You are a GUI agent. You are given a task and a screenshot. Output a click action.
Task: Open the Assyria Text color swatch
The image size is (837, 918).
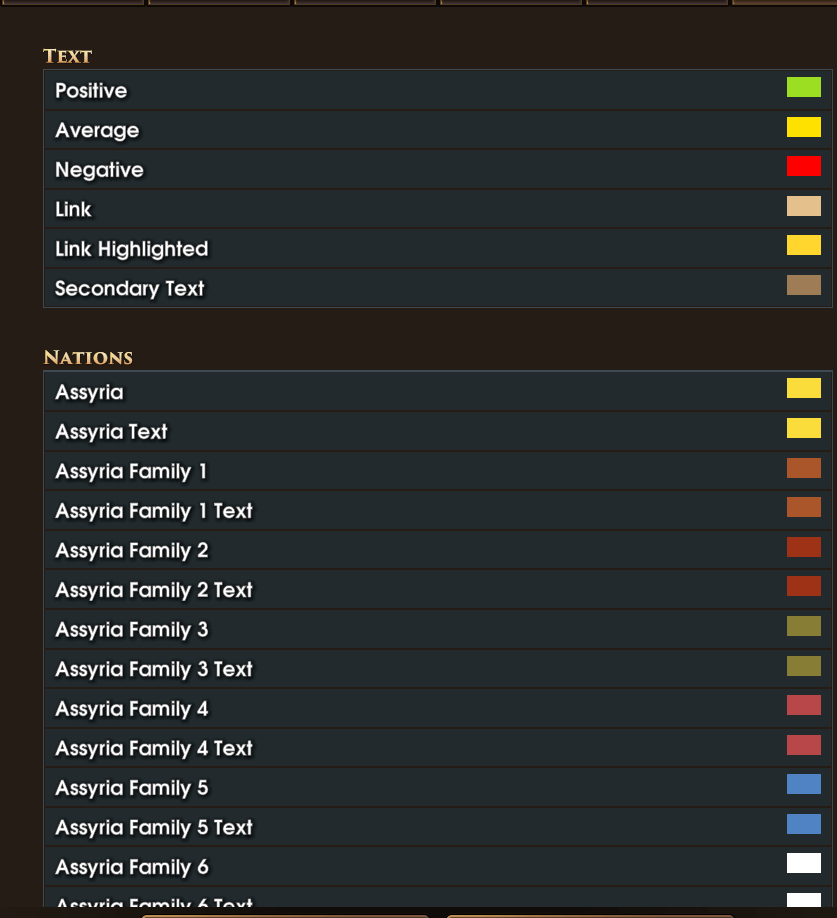[x=803, y=428]
